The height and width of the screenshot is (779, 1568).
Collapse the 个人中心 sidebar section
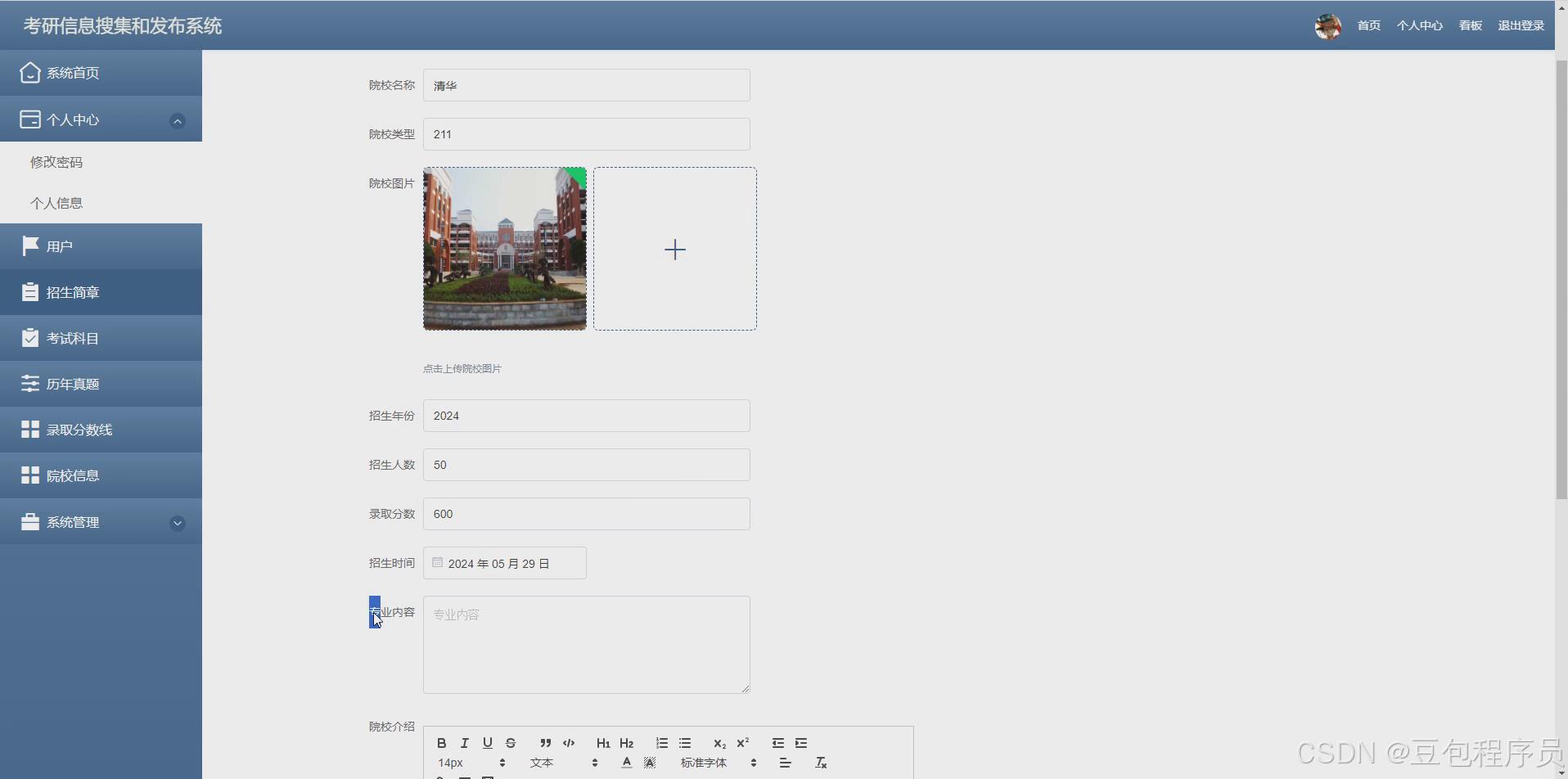[x=177, y=121]
